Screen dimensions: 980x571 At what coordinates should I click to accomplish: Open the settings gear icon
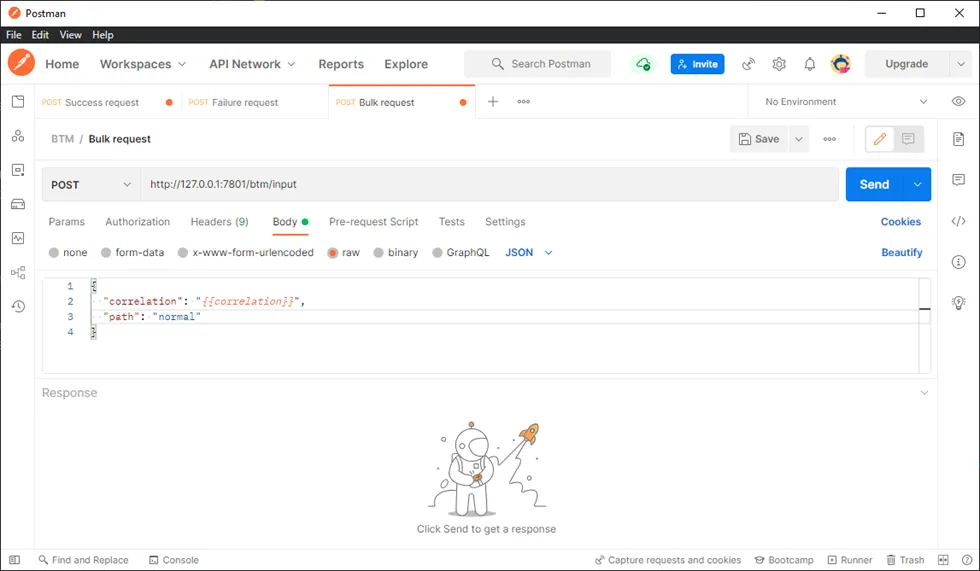779,64
